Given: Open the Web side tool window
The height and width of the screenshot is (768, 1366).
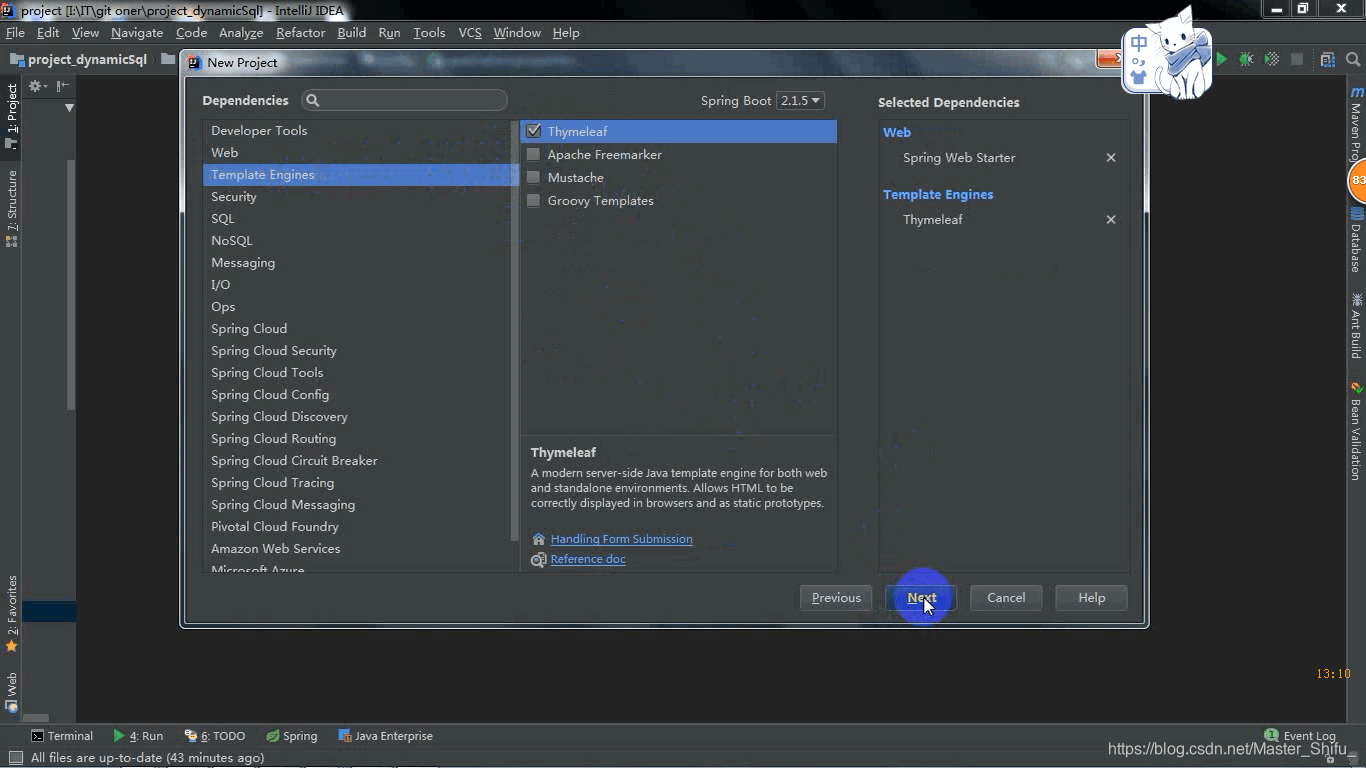Looking at the screenshot, I should tap(12, 692).
